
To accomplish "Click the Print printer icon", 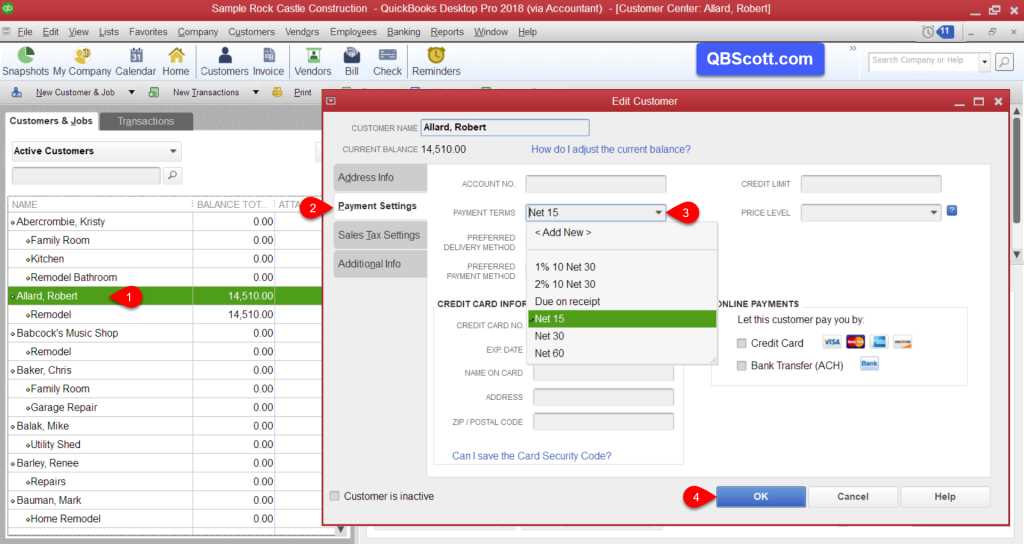I will click(277, 92).
